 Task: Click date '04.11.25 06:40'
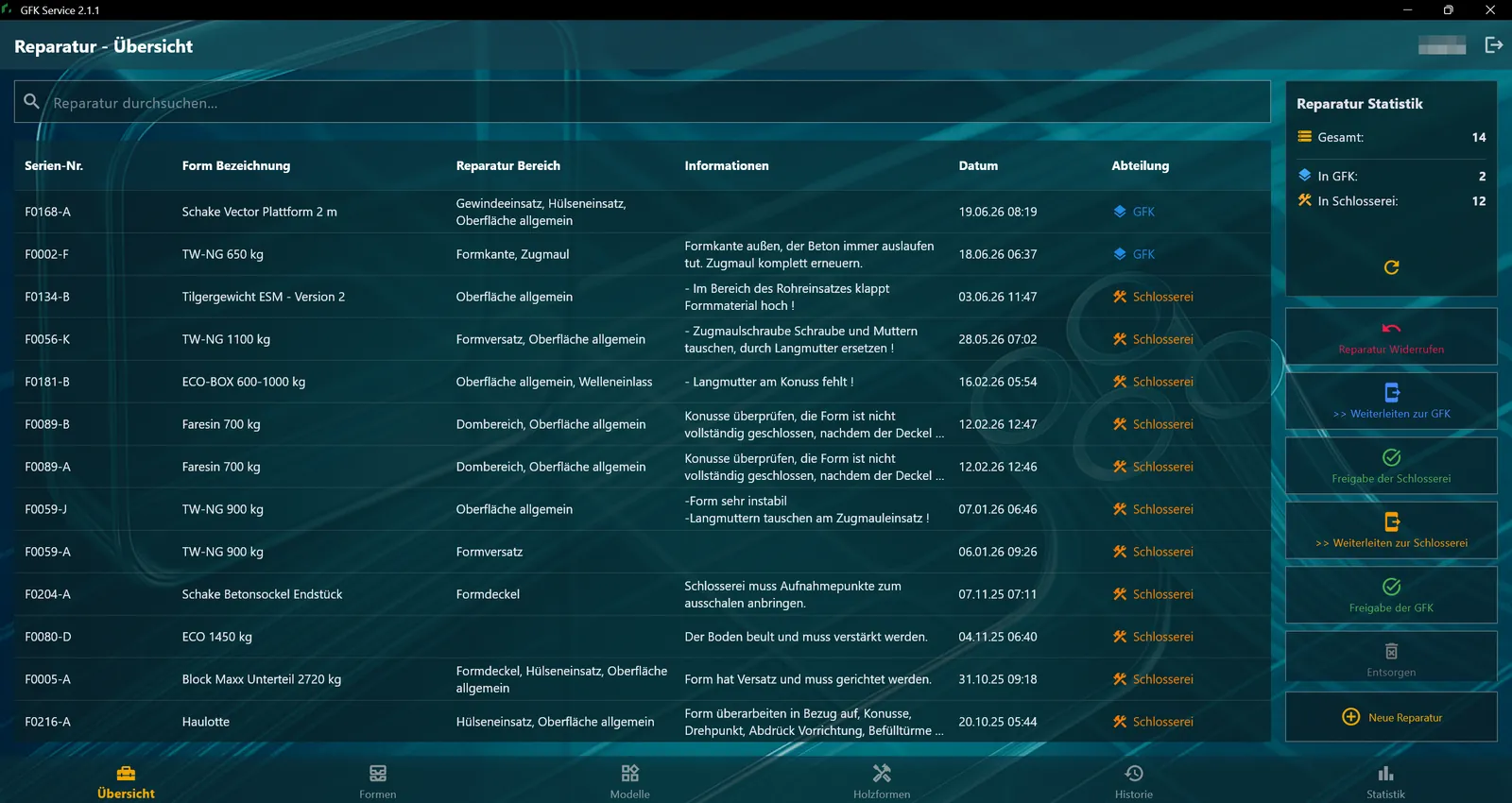[998, 637]
